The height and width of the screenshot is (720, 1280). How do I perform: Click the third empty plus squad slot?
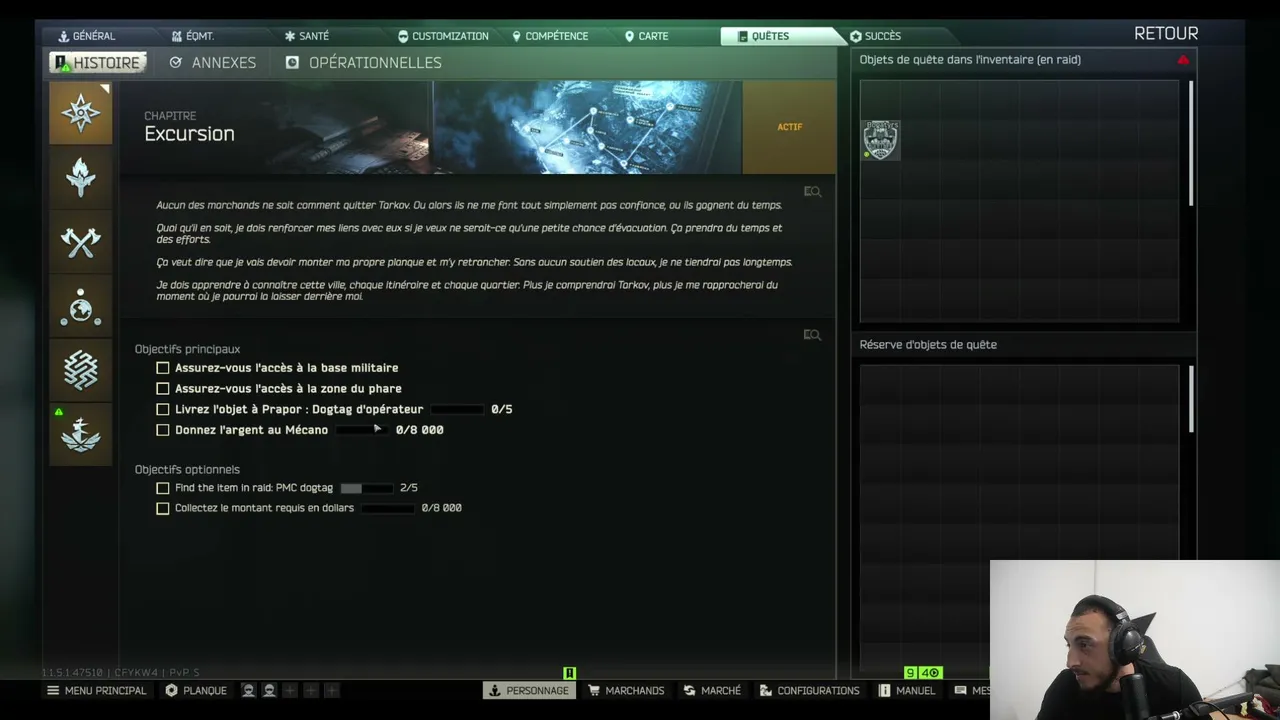point(332,691)
